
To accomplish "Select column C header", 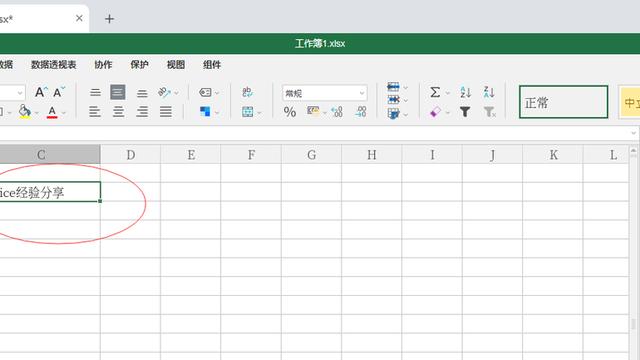I will pos(50,155).
